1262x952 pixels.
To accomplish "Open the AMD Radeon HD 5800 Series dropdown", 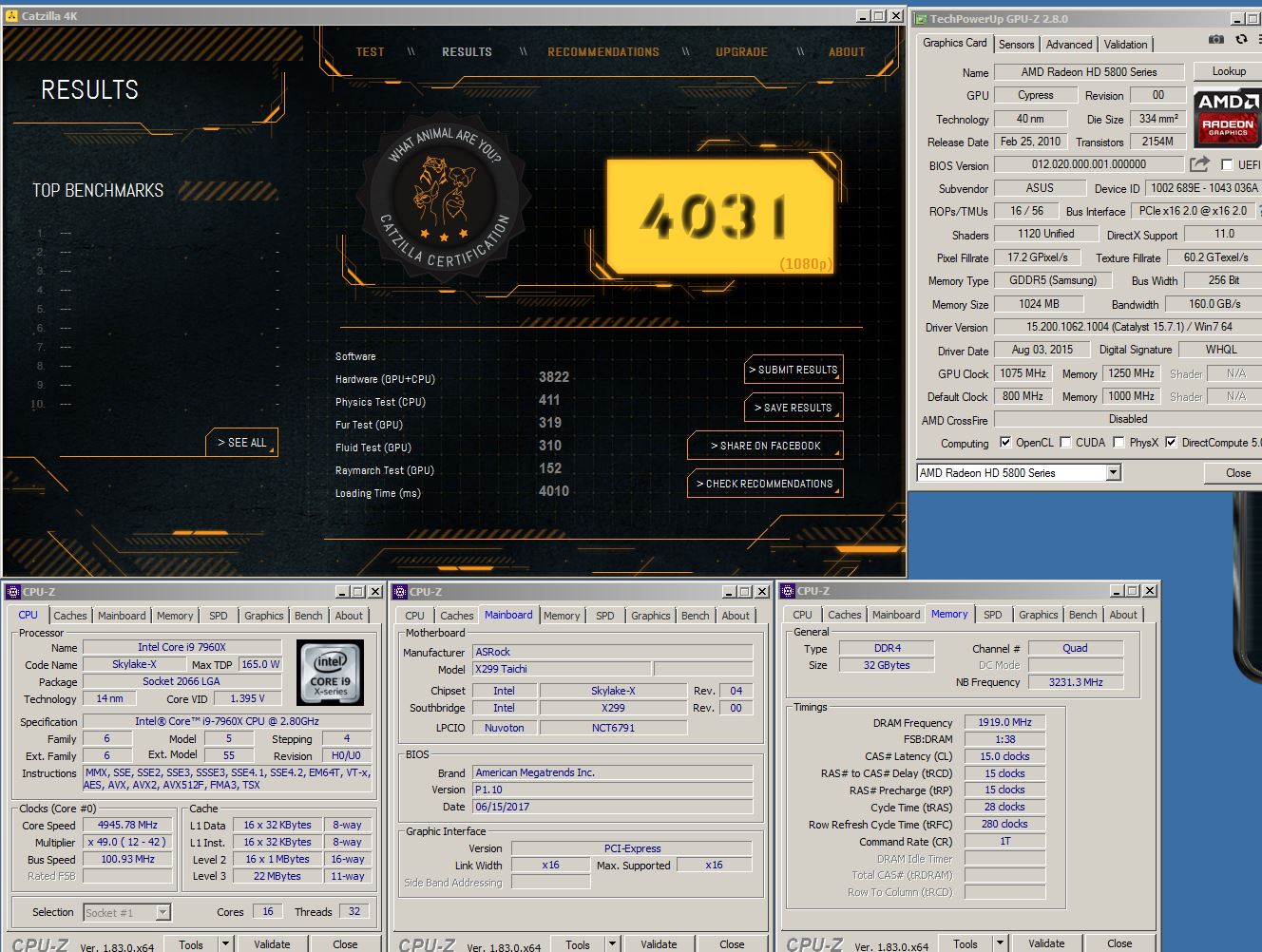I will point(1113,472).
